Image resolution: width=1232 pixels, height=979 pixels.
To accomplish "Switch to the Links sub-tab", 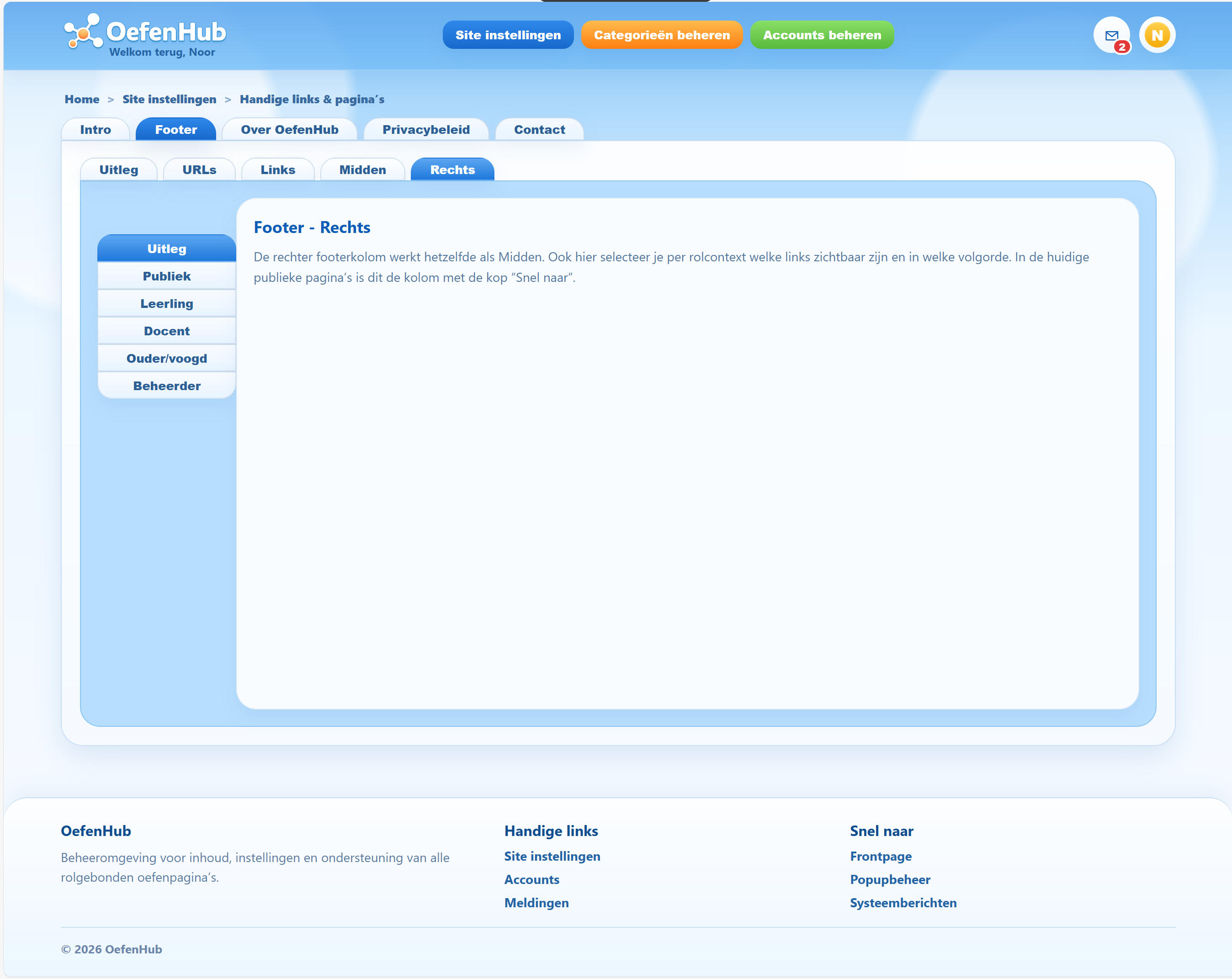I will tap(278, 169).
